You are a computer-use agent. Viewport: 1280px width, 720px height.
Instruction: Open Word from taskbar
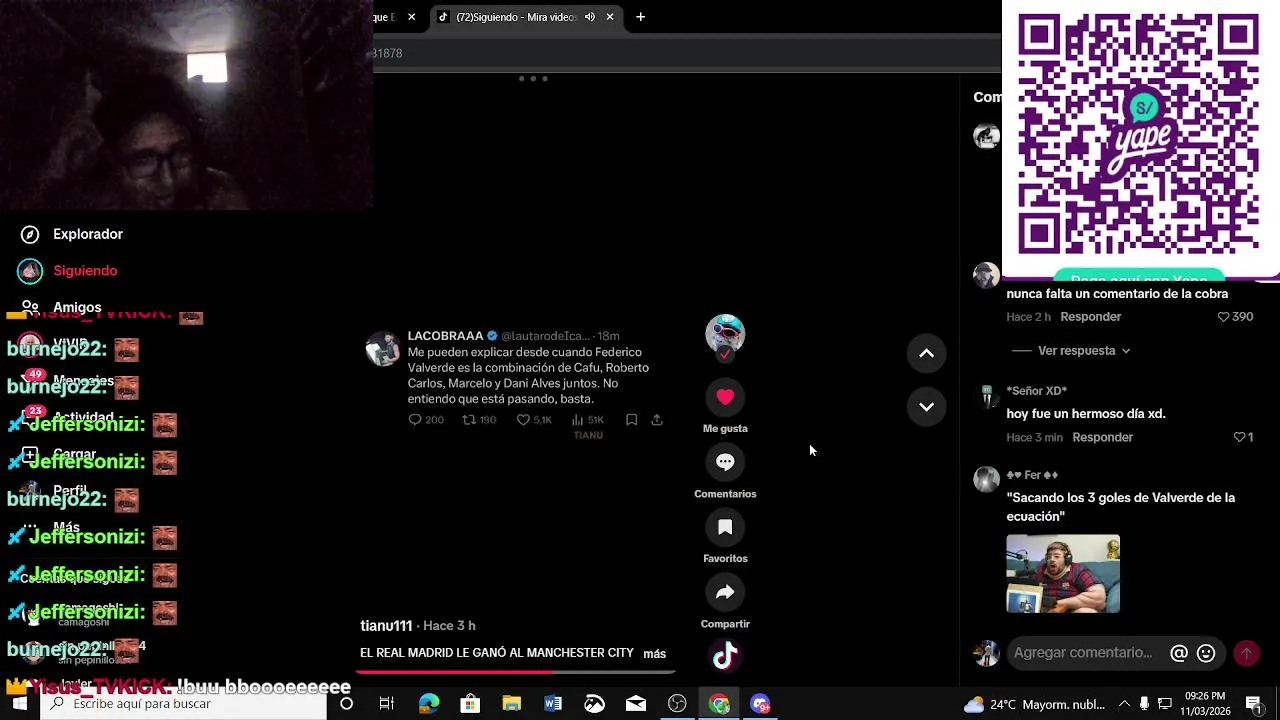[553, 704]
